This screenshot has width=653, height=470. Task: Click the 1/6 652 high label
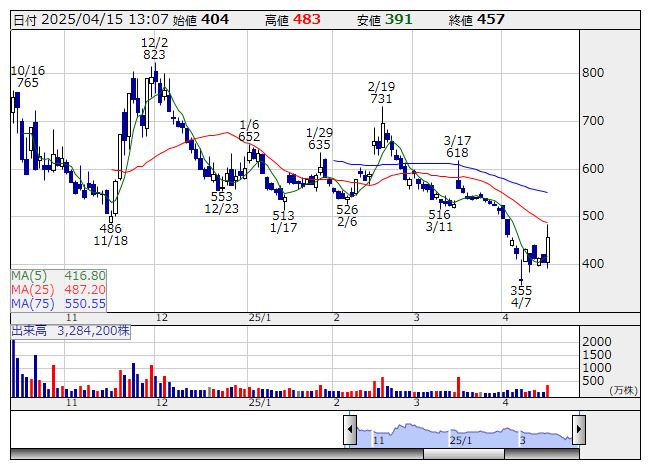[x=249, y=130]
